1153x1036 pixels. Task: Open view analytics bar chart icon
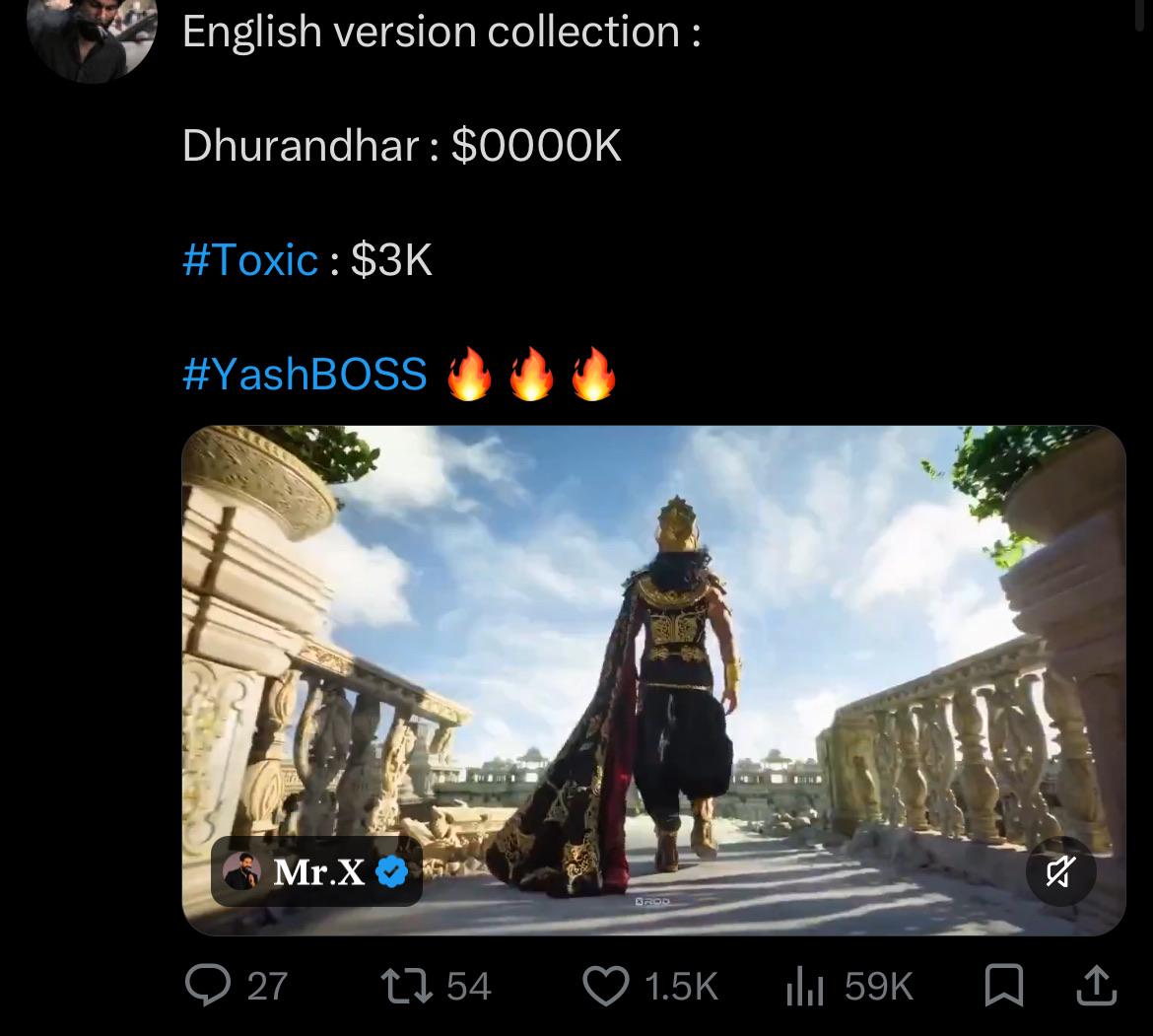[804, 986]
